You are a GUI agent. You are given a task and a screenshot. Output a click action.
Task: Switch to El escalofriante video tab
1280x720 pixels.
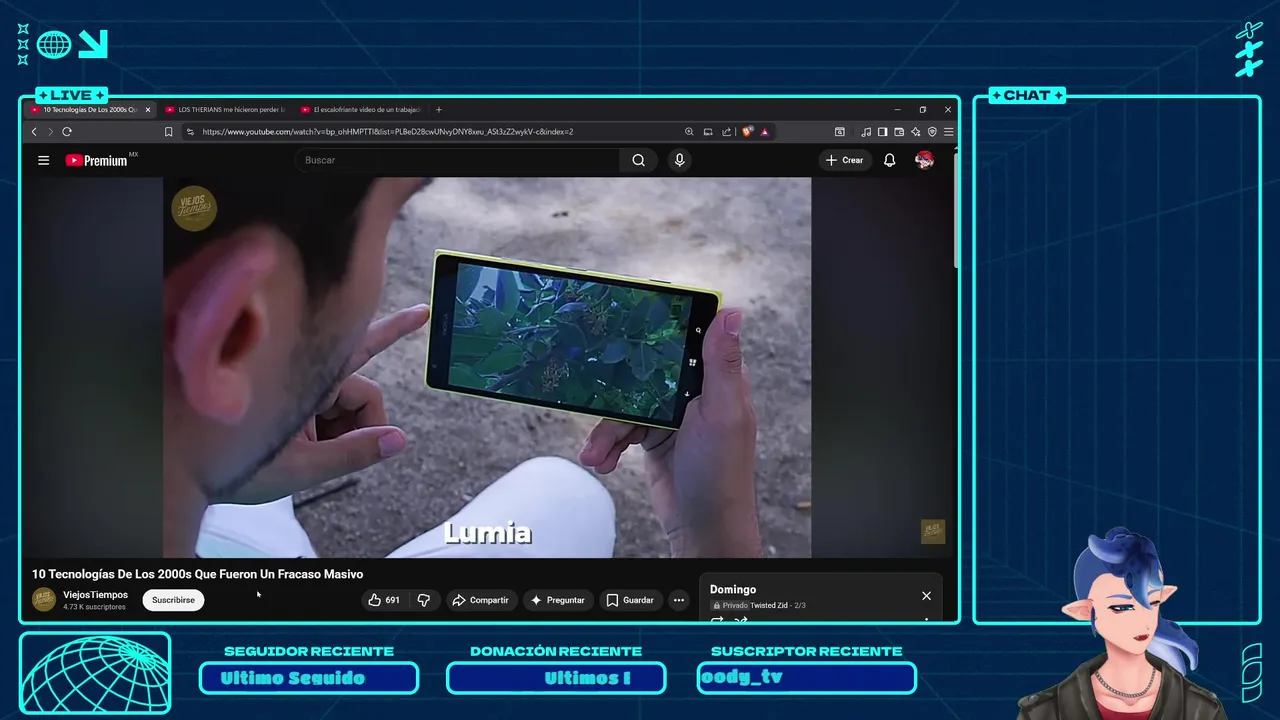click(360, 110)
